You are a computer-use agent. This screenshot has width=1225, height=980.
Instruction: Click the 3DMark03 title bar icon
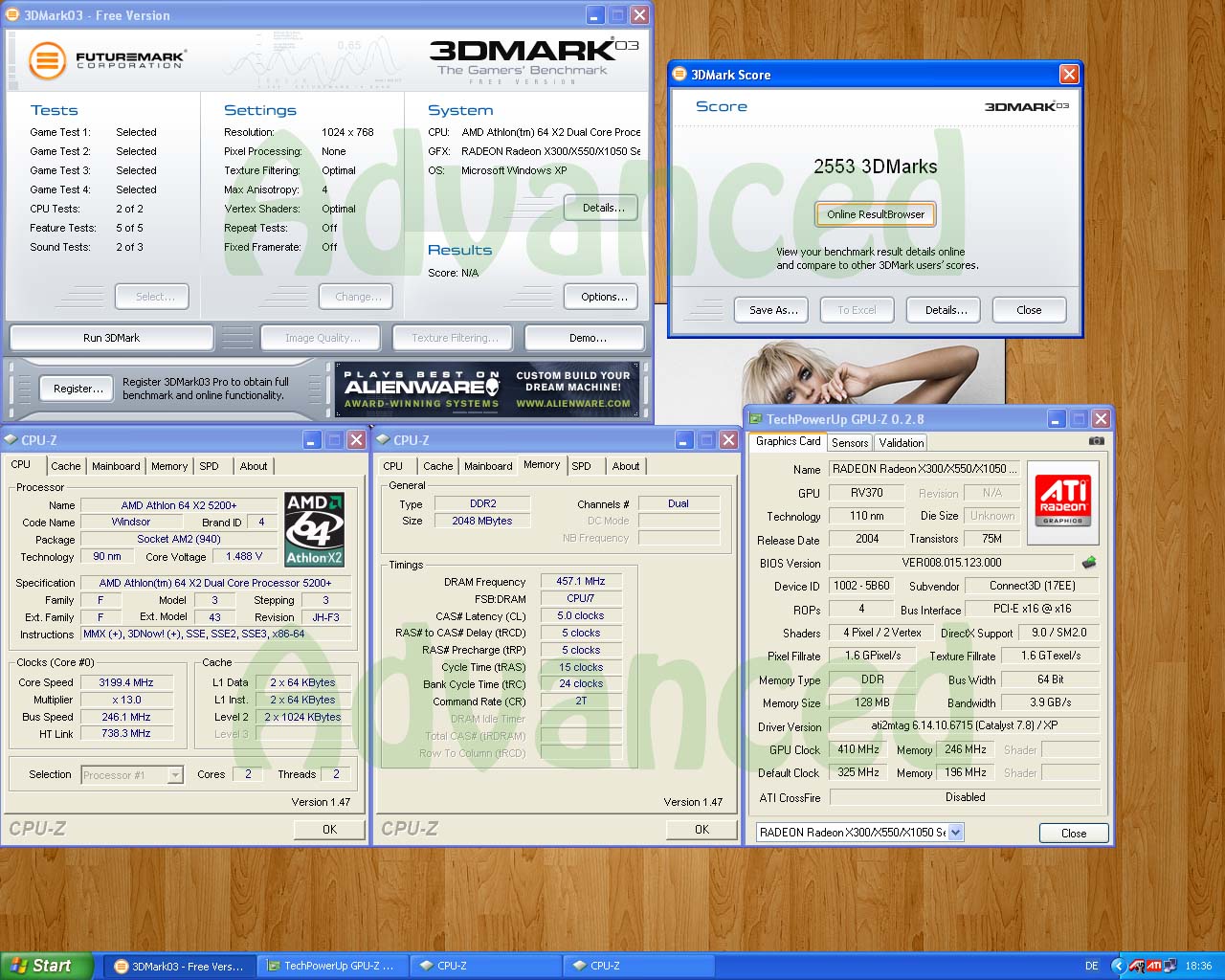pos(13,14)
